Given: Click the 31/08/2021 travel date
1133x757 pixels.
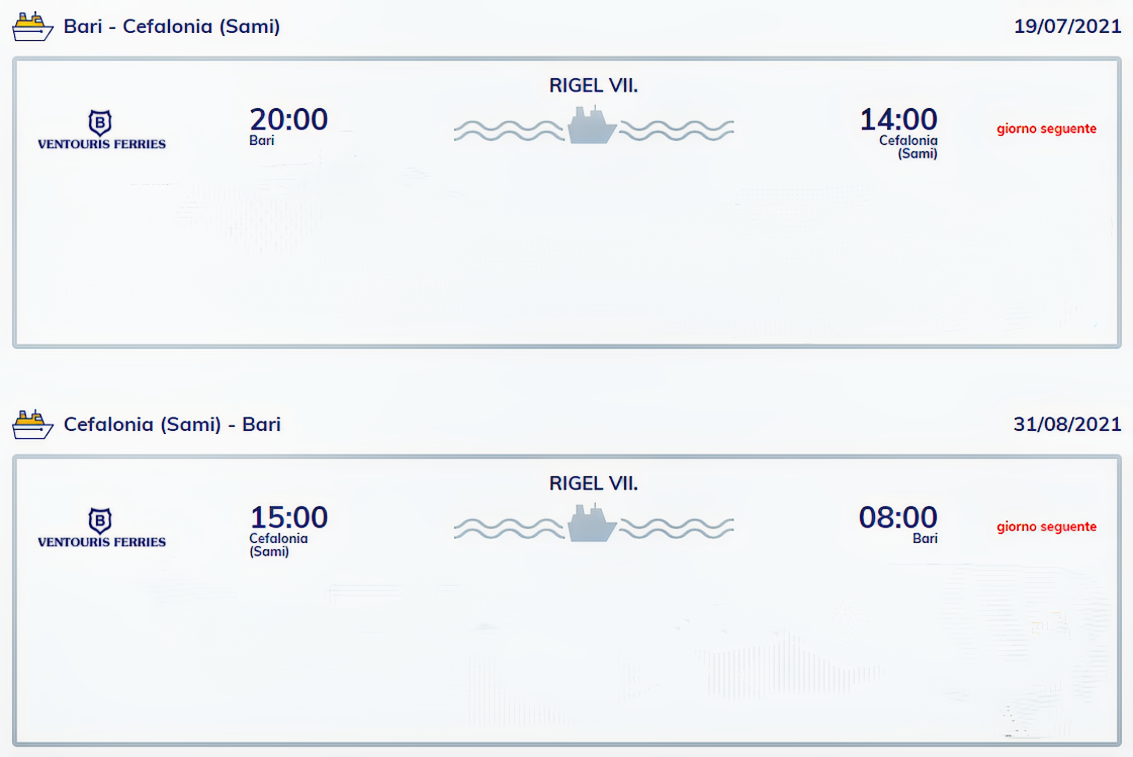Looking at the screenshot, I should pos(1067,425).
